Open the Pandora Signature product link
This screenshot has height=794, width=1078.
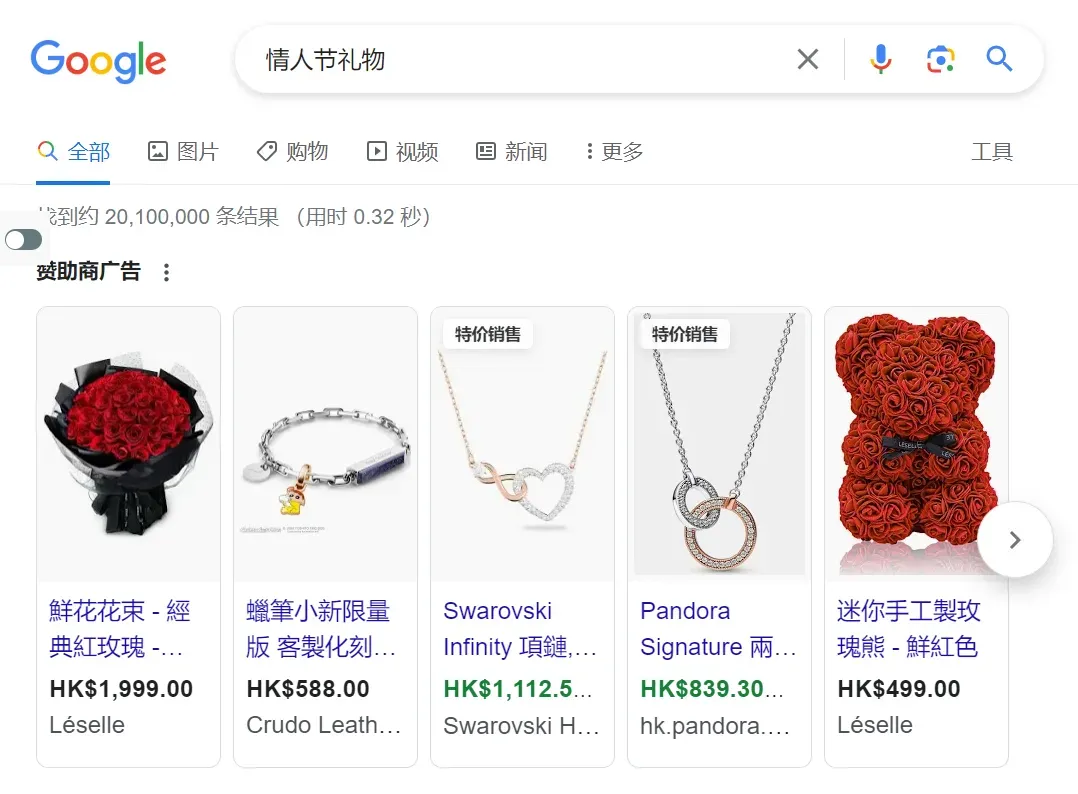tap(718, 629)
